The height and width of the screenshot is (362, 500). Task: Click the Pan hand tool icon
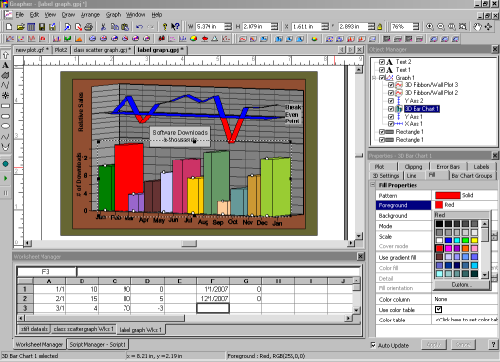pos(478,27)
